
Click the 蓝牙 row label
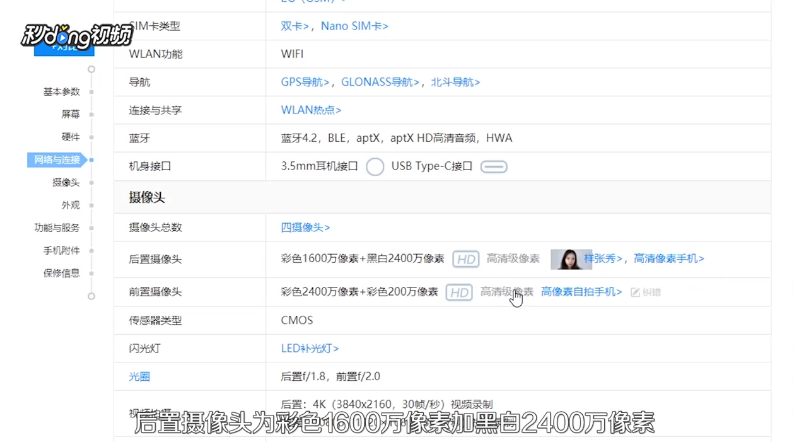[139, 138]
